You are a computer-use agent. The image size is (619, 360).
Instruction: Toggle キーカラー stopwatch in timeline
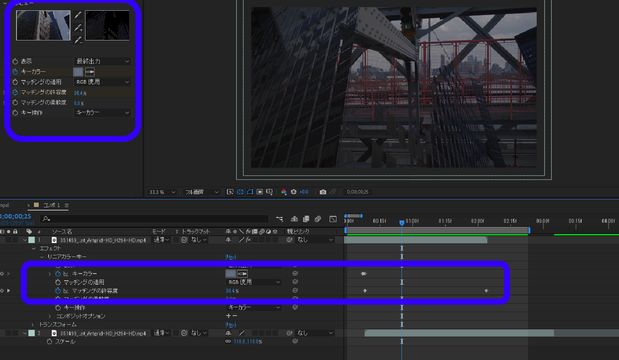point(58,274)
